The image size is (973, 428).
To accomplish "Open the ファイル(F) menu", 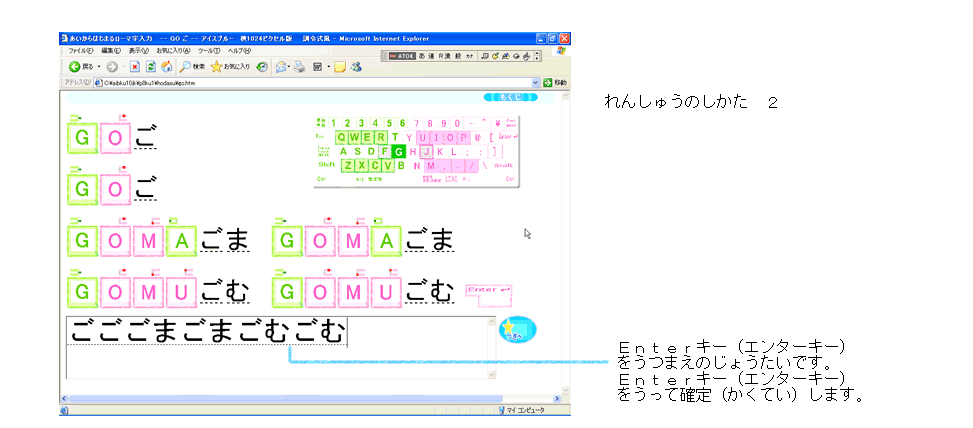I will (x=80, y=50).
